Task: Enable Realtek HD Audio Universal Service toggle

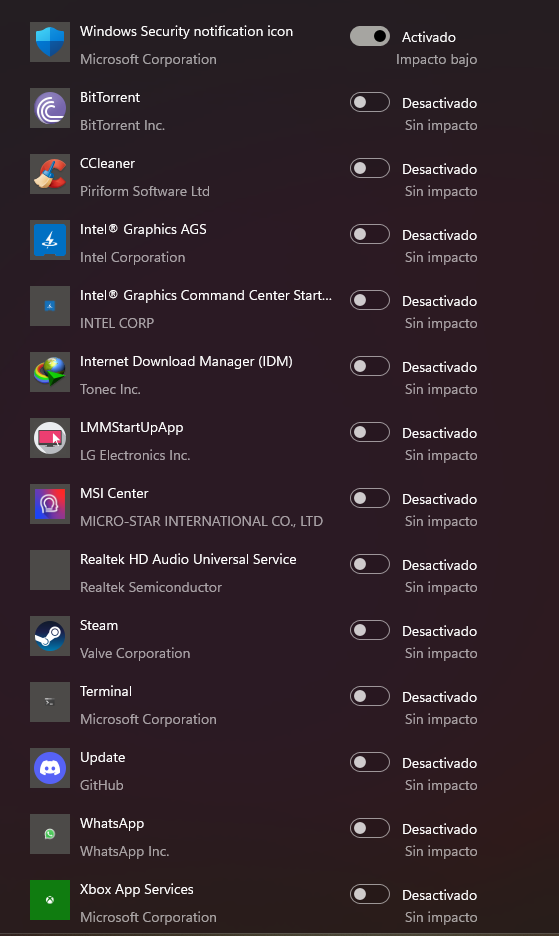Action: pyautogui.click(x=370, y=564)
